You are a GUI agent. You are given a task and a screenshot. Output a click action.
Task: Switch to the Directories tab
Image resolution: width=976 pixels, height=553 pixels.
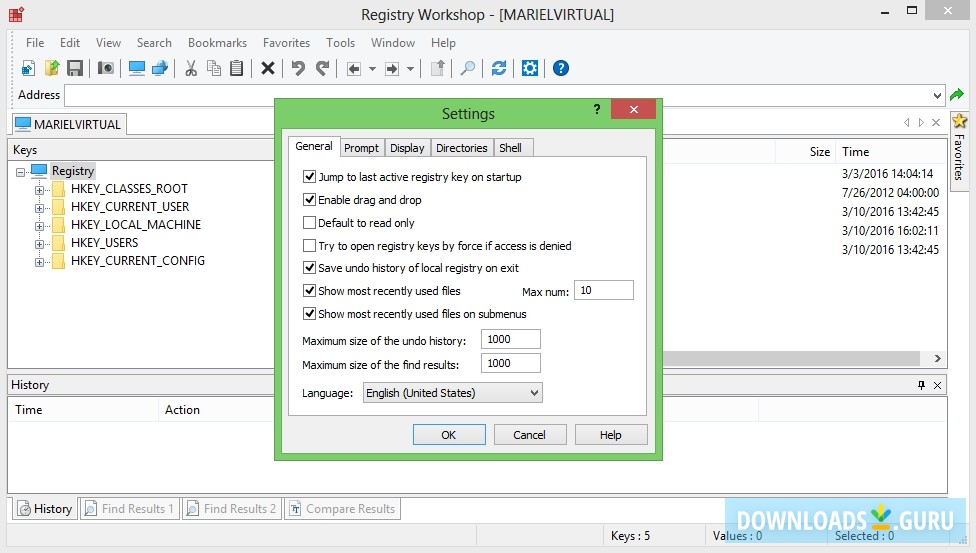(461, 148)
